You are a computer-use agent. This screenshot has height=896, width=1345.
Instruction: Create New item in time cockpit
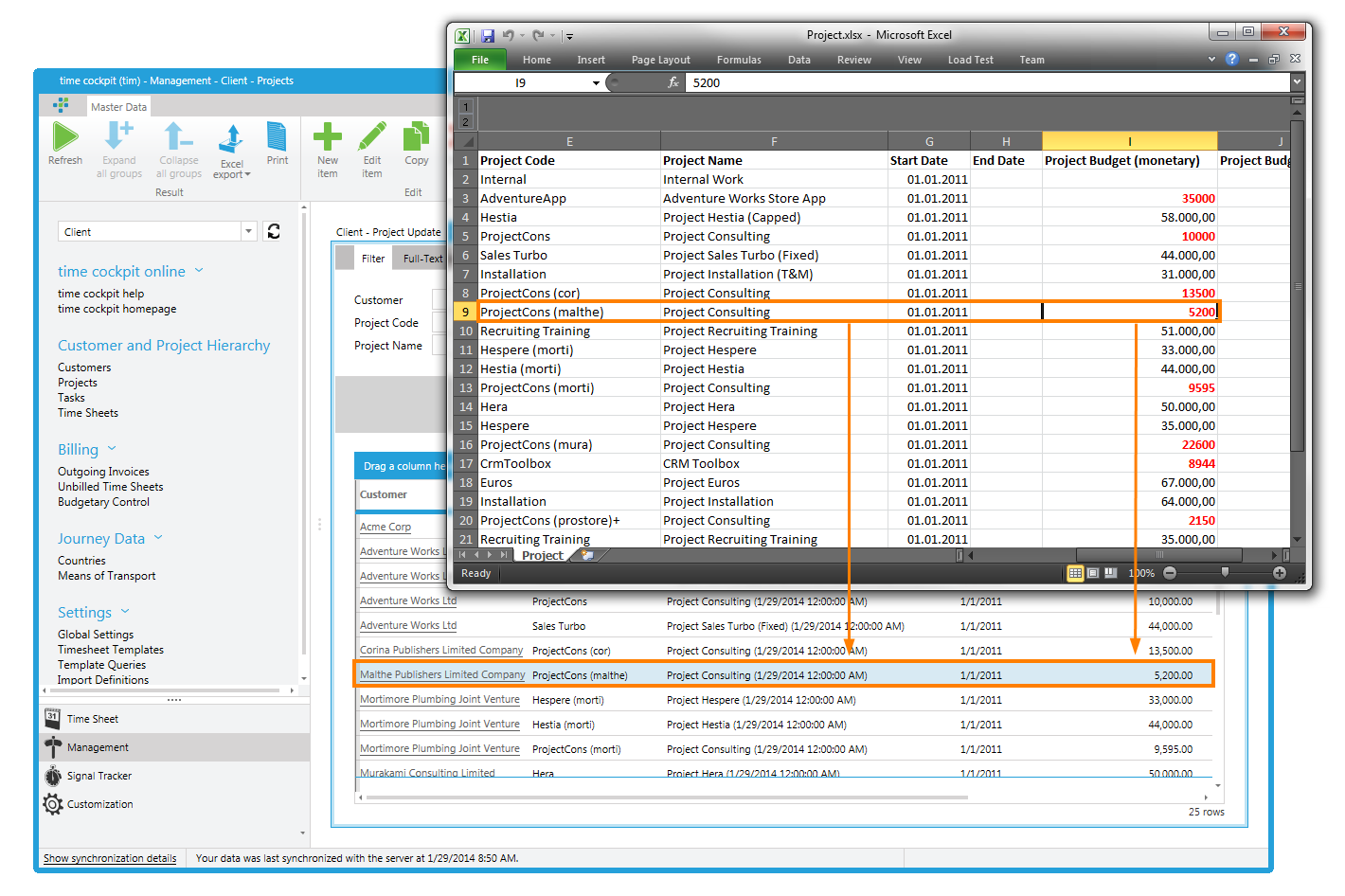[328, 151]
